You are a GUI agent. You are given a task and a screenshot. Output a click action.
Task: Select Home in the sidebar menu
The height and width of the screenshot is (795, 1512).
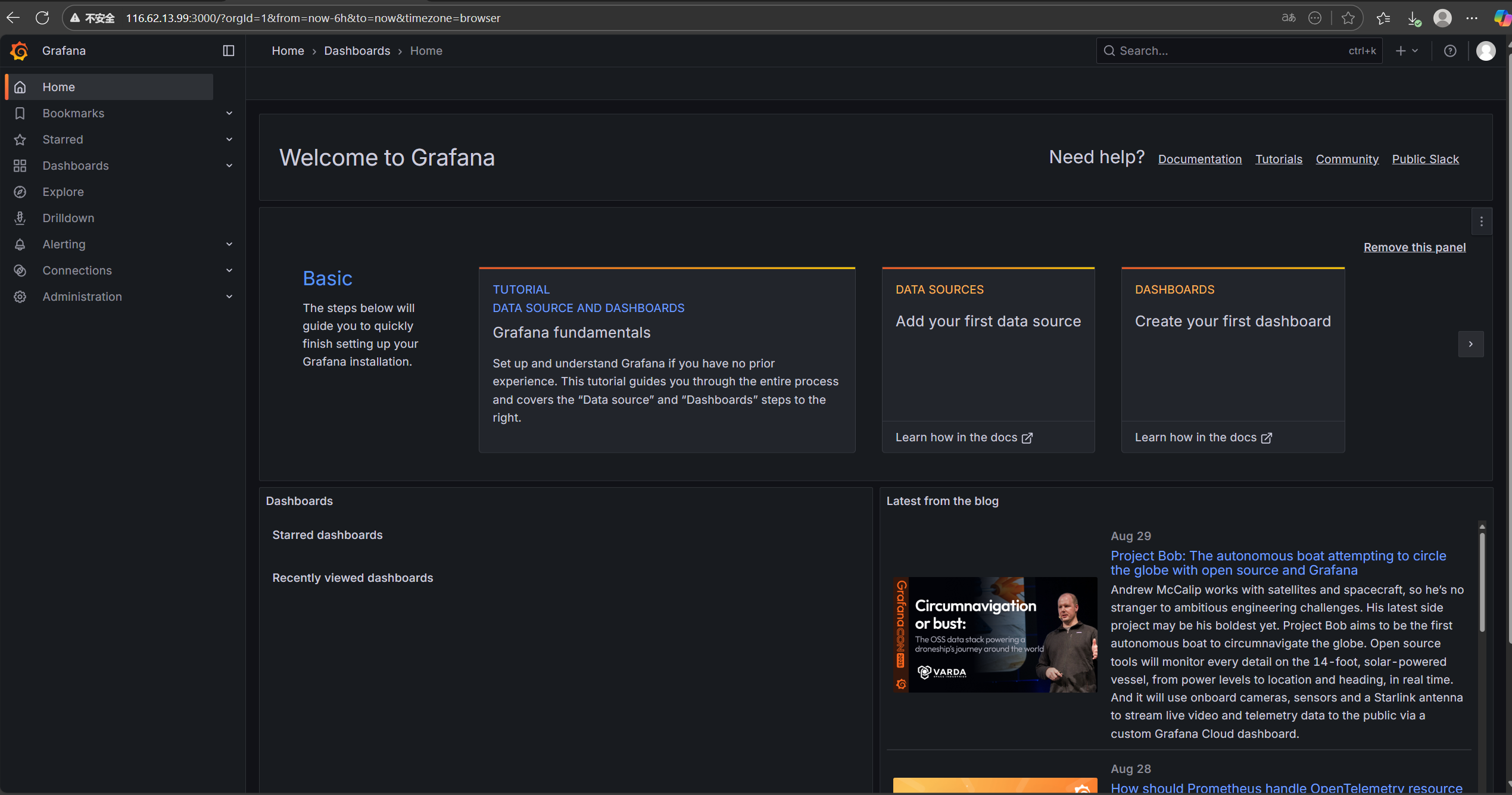109,87
